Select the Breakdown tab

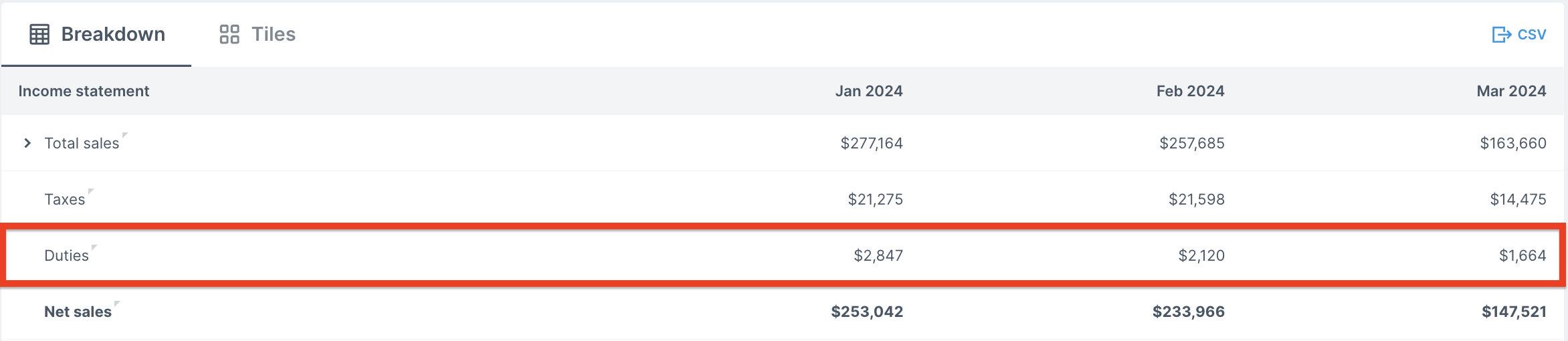[97, 34]
